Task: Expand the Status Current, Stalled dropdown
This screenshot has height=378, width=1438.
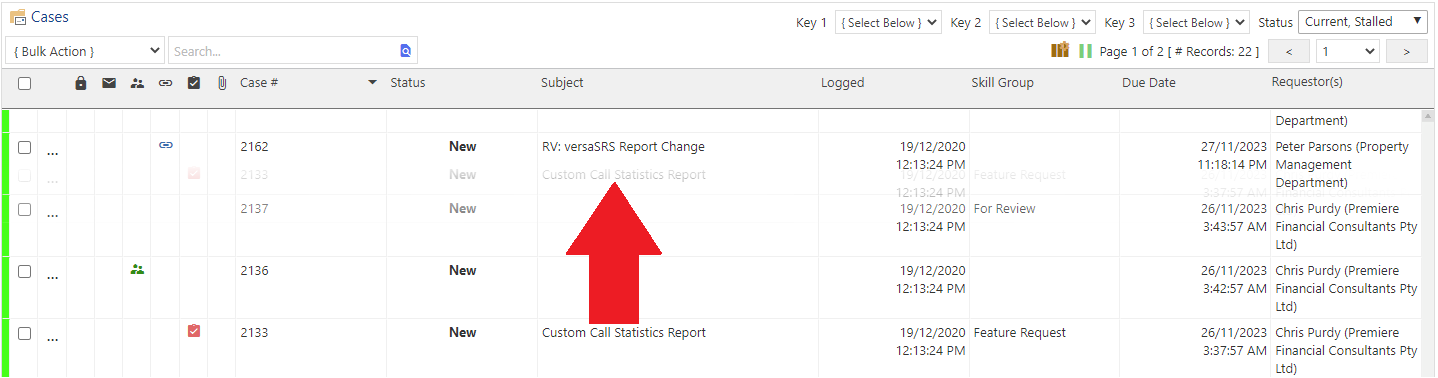Action: pyautogui.click(x=1363, y=22)
